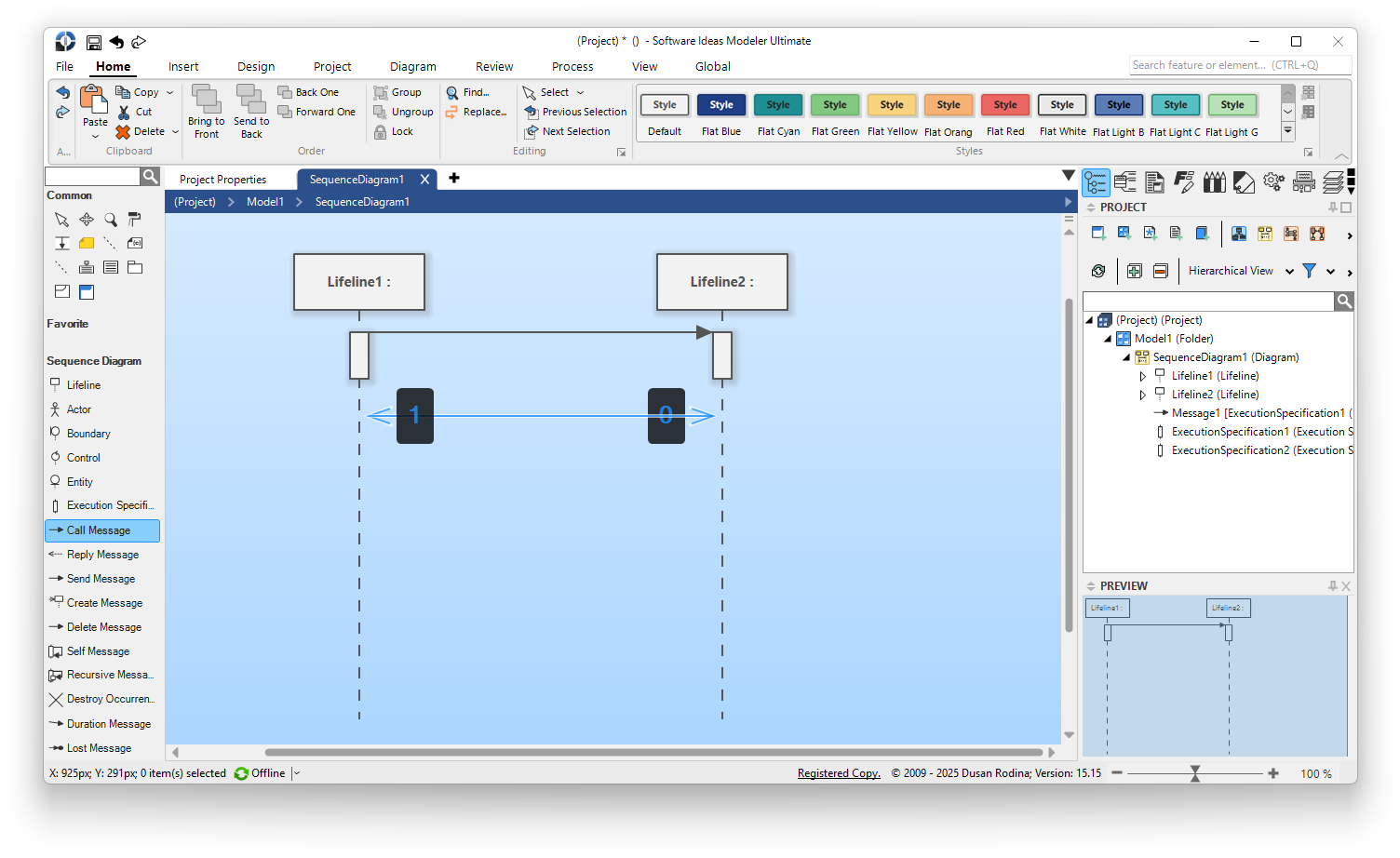Select the Zoom tool in the toolbox
Image resolution: width=1400 pixels, height=858 pixels.
click(x=110, y=220)
